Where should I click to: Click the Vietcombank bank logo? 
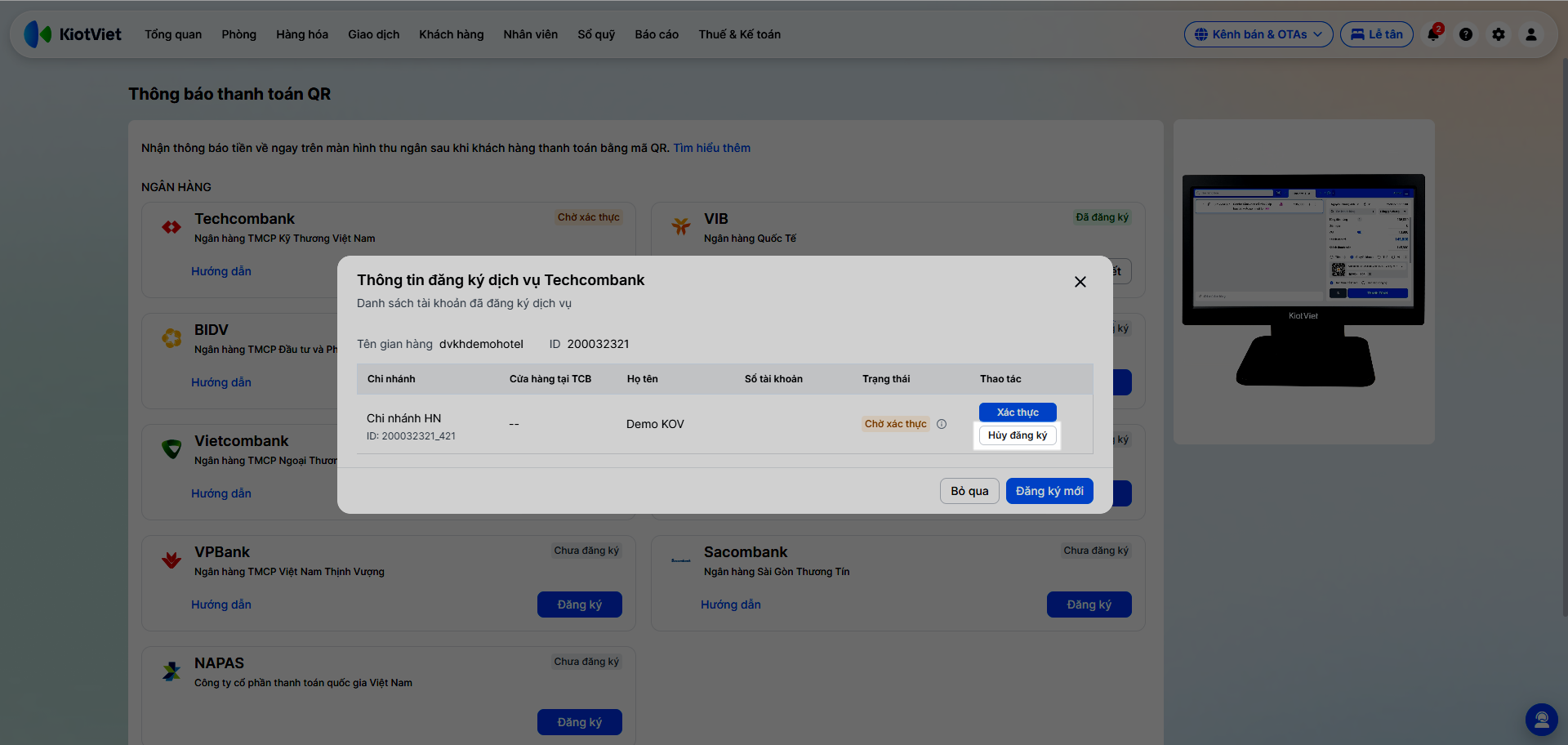click(x=171, y=448)
